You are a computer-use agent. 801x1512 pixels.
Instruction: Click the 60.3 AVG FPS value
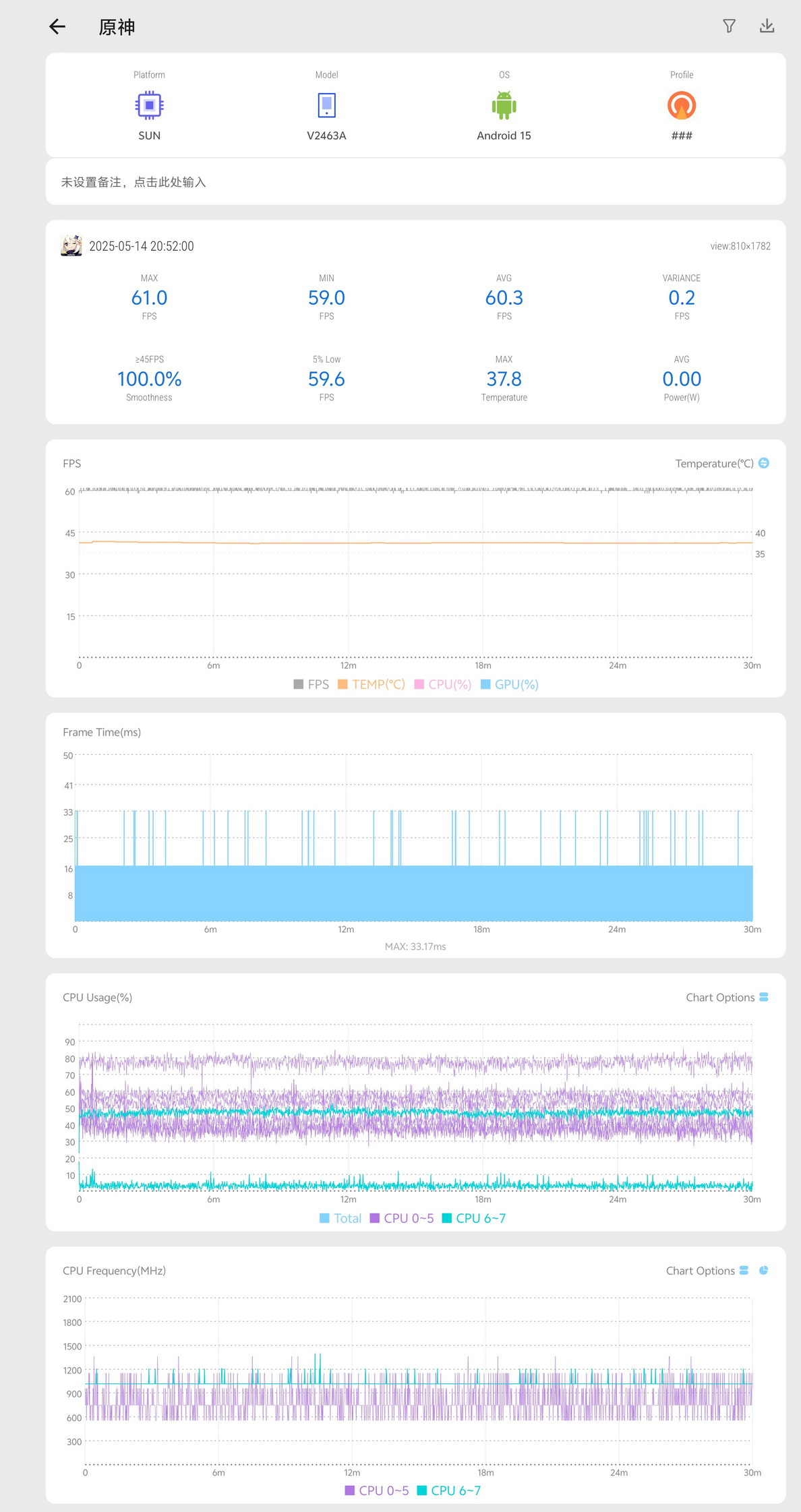pyautogui.click(x=504, y=297)
